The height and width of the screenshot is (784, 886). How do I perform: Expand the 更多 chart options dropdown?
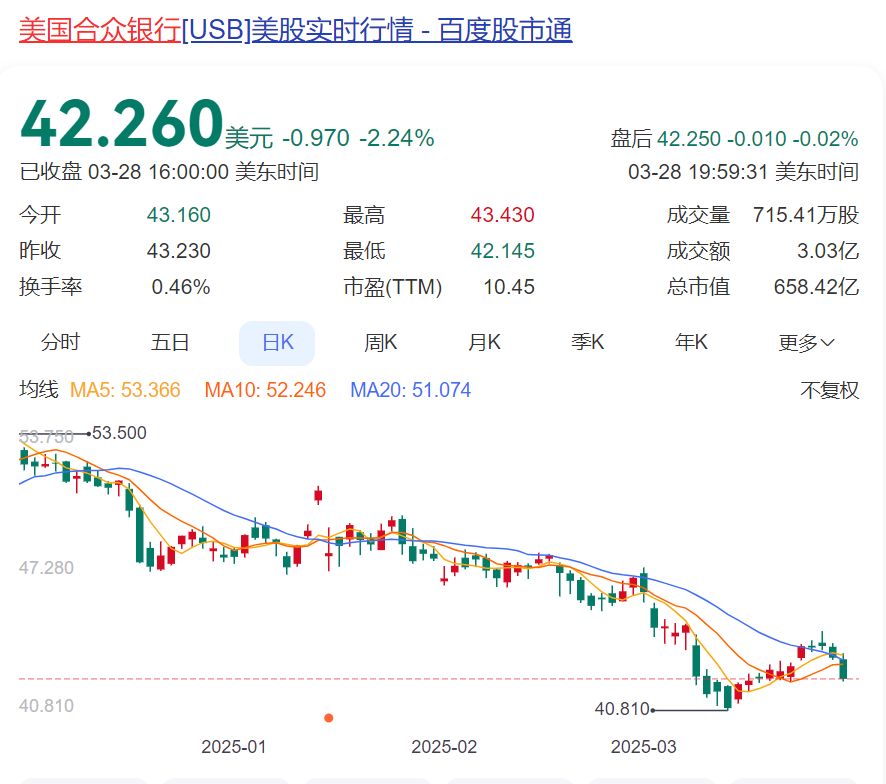[x=806, y=343]
